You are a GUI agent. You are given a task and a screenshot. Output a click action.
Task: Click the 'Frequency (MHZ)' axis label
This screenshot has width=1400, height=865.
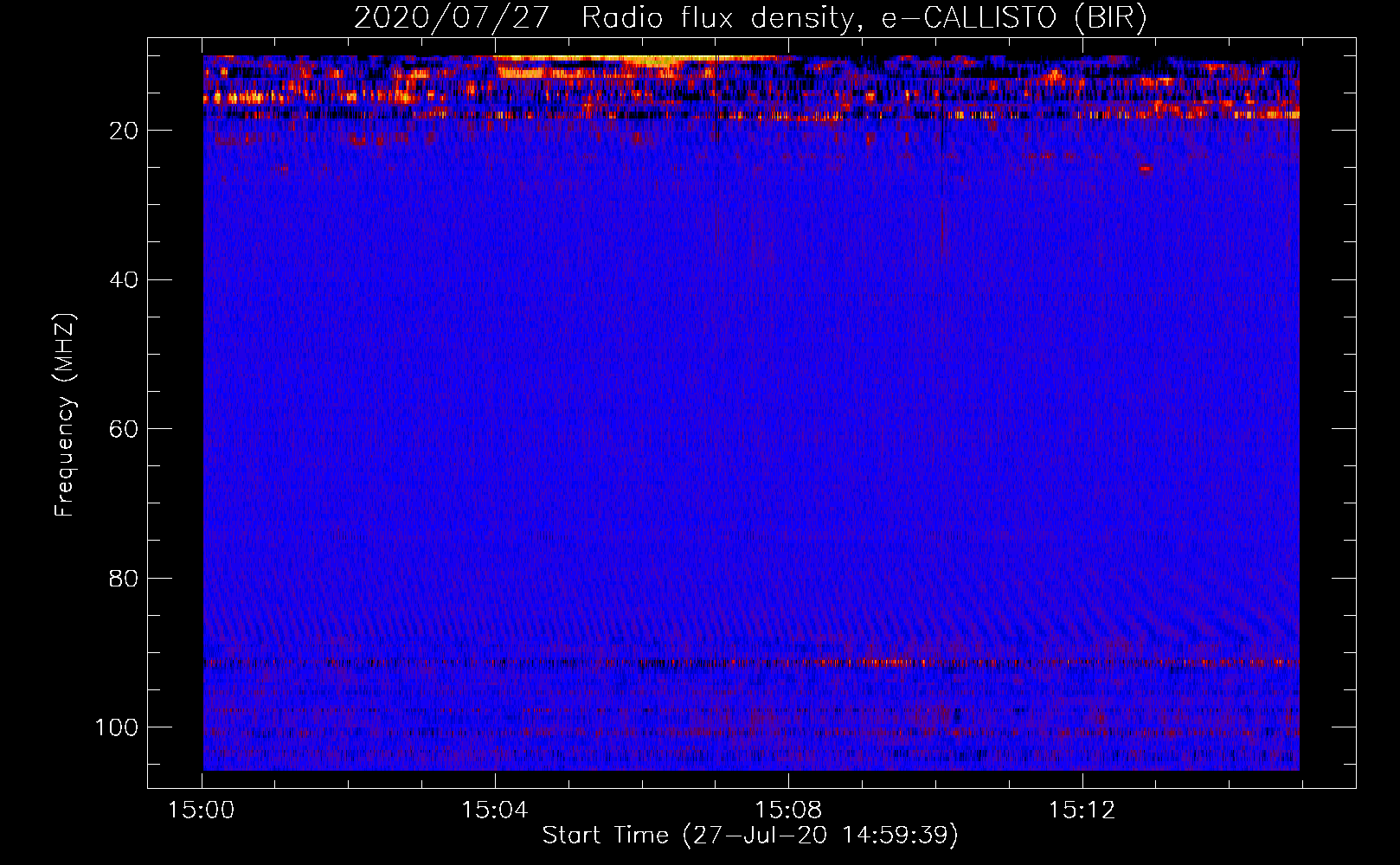point(65,414)
